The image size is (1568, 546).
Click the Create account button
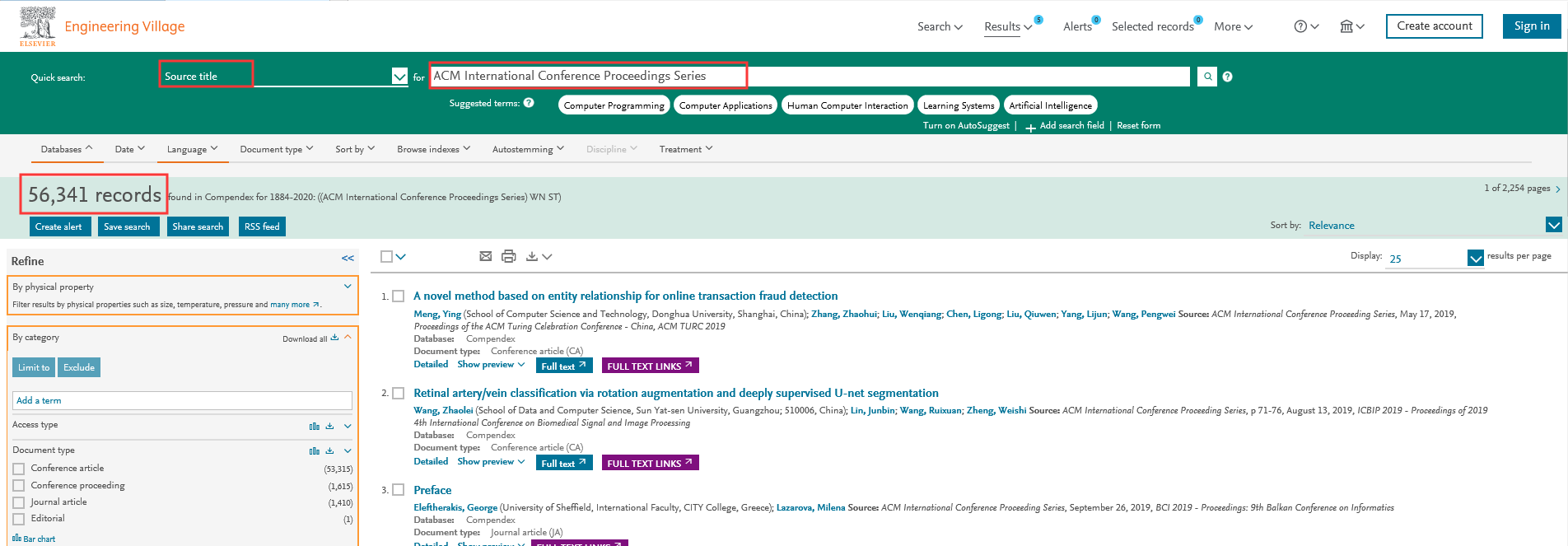coord(1435,26)
